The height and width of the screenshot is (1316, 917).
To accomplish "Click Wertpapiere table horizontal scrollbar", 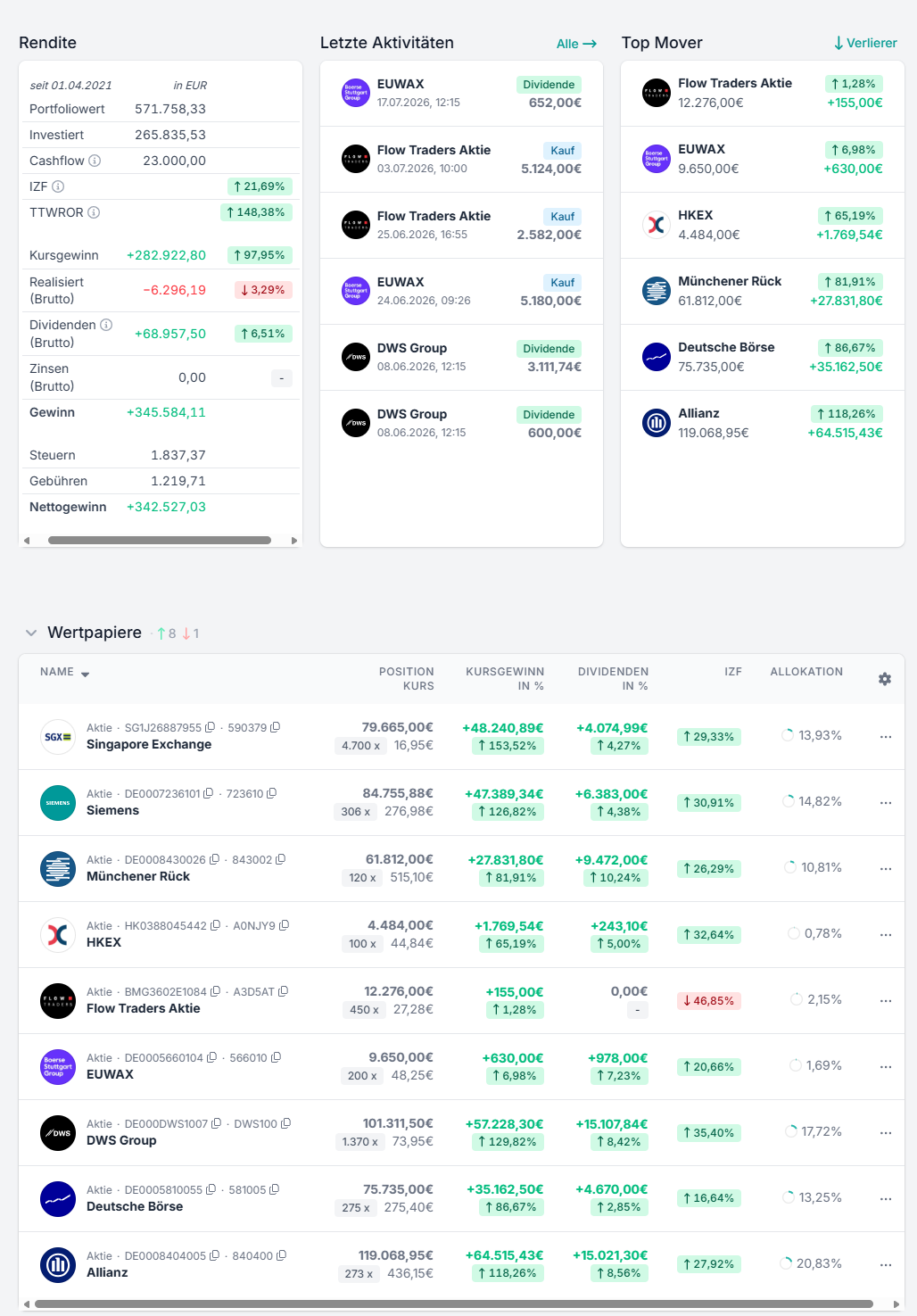I will click(x=453, y=1304).
